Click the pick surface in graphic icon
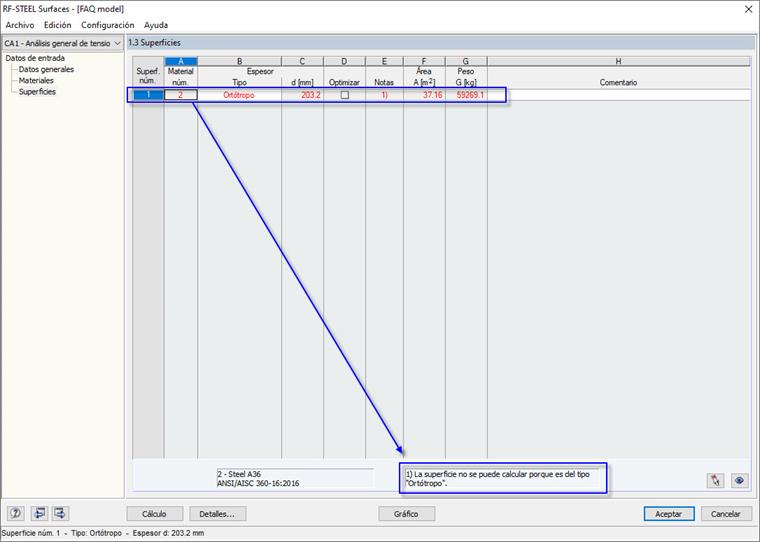The height and width of the screenshot is (542, 760). pyautogui.click(x=715, y=480)
